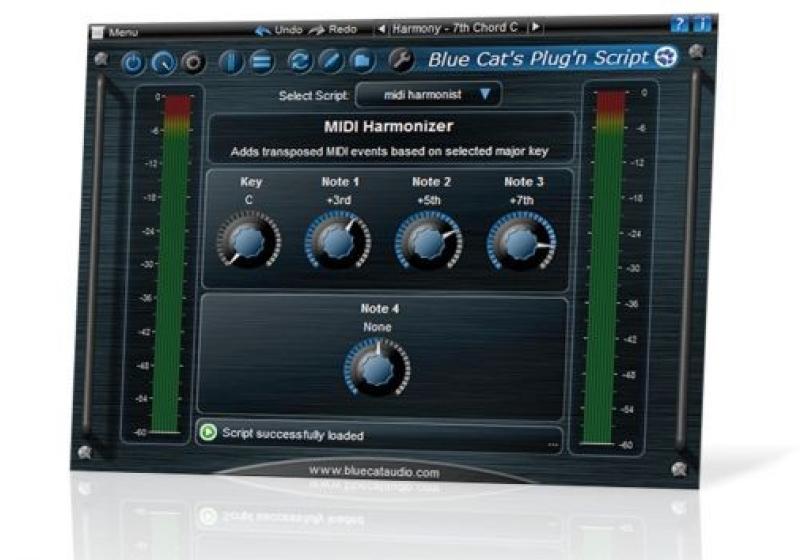Viewport: 800px width, 560px height.
Task: Open script folder icon
Action: pos(362,61)
